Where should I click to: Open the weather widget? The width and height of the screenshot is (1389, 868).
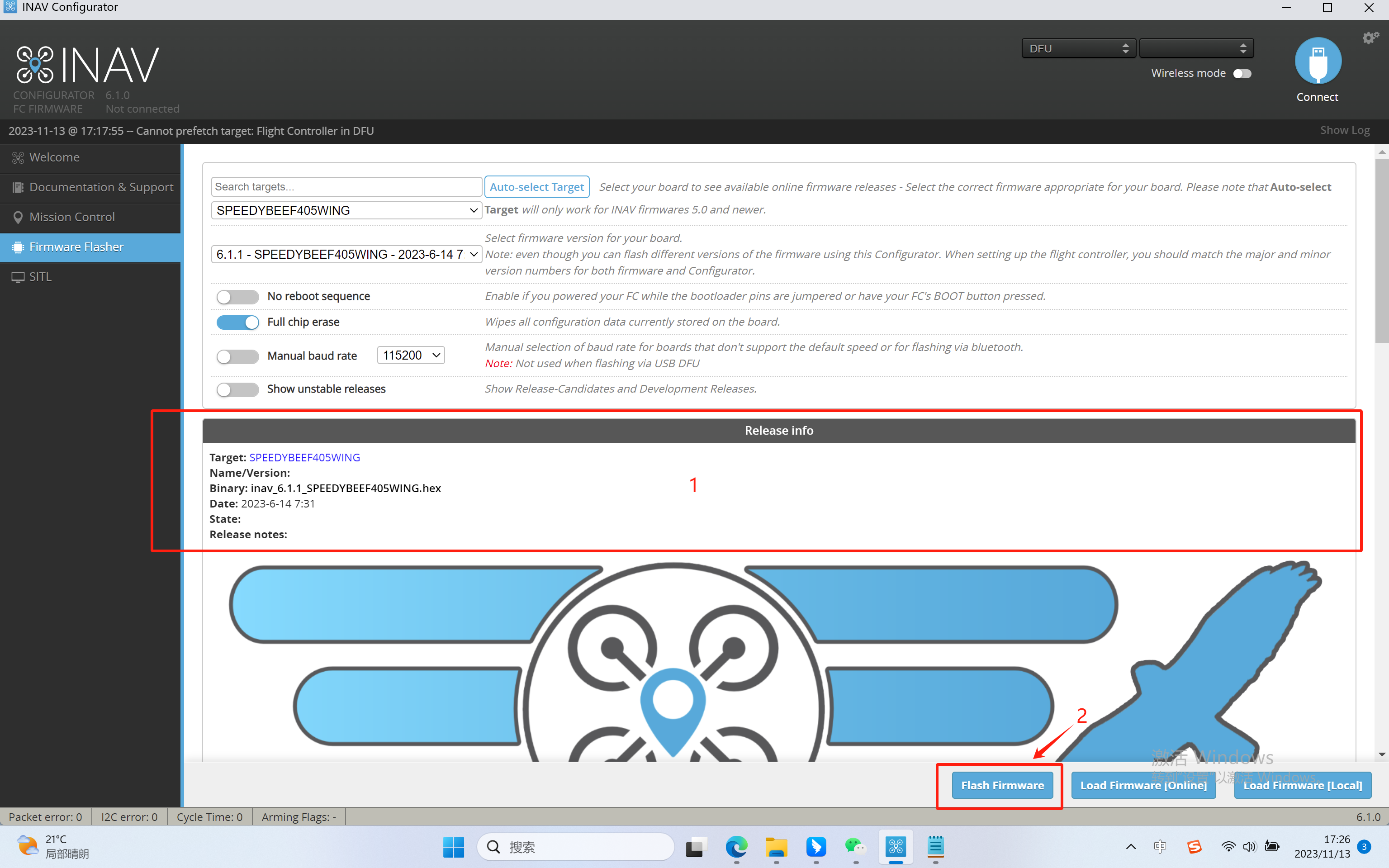[x=53, y=847]
